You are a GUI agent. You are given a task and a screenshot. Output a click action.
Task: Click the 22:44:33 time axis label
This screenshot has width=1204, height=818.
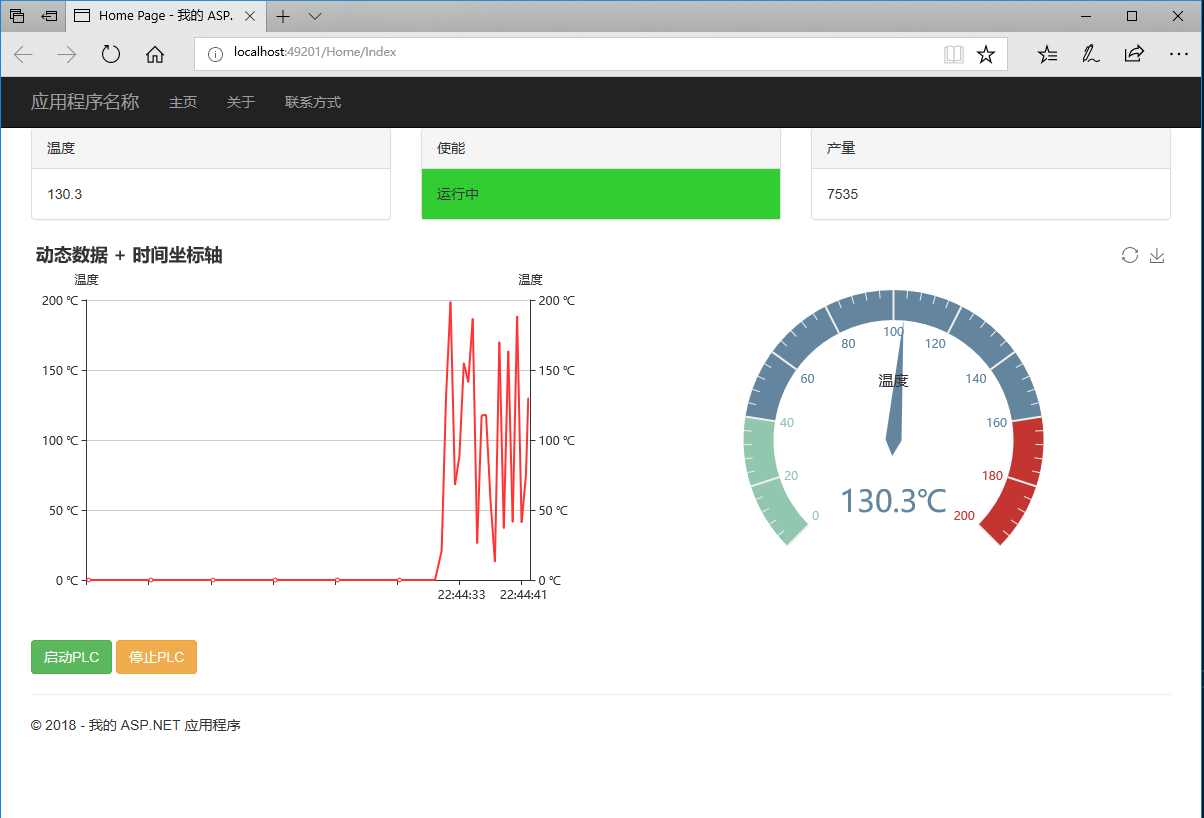tap(461, 595)
